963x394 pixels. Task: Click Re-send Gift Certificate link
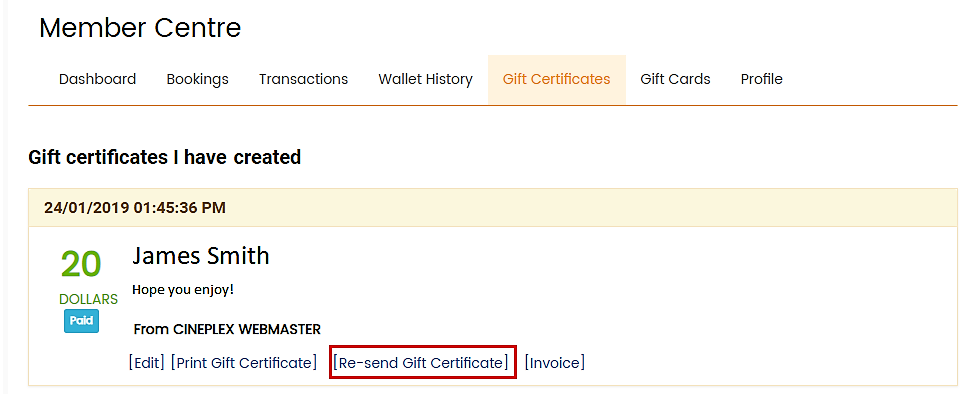[421, 363]
